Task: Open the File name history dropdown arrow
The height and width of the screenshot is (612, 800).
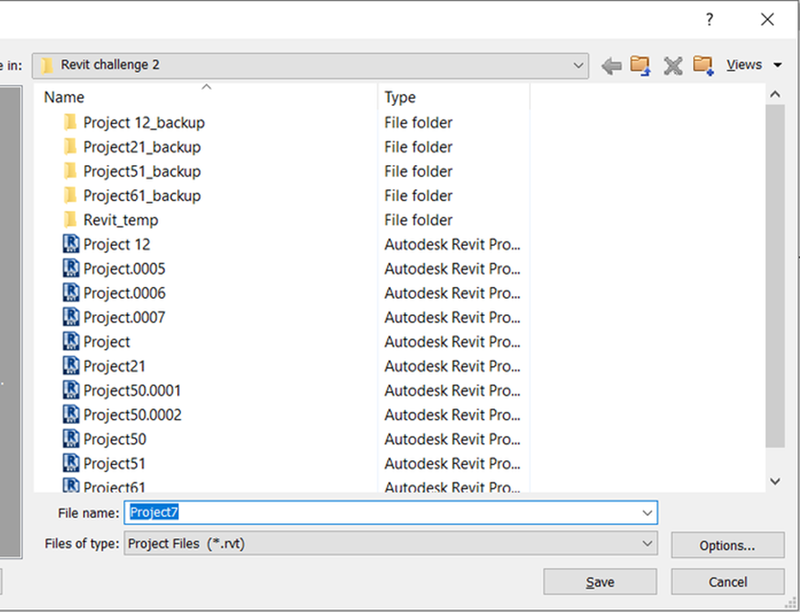Action: [647, 513]
